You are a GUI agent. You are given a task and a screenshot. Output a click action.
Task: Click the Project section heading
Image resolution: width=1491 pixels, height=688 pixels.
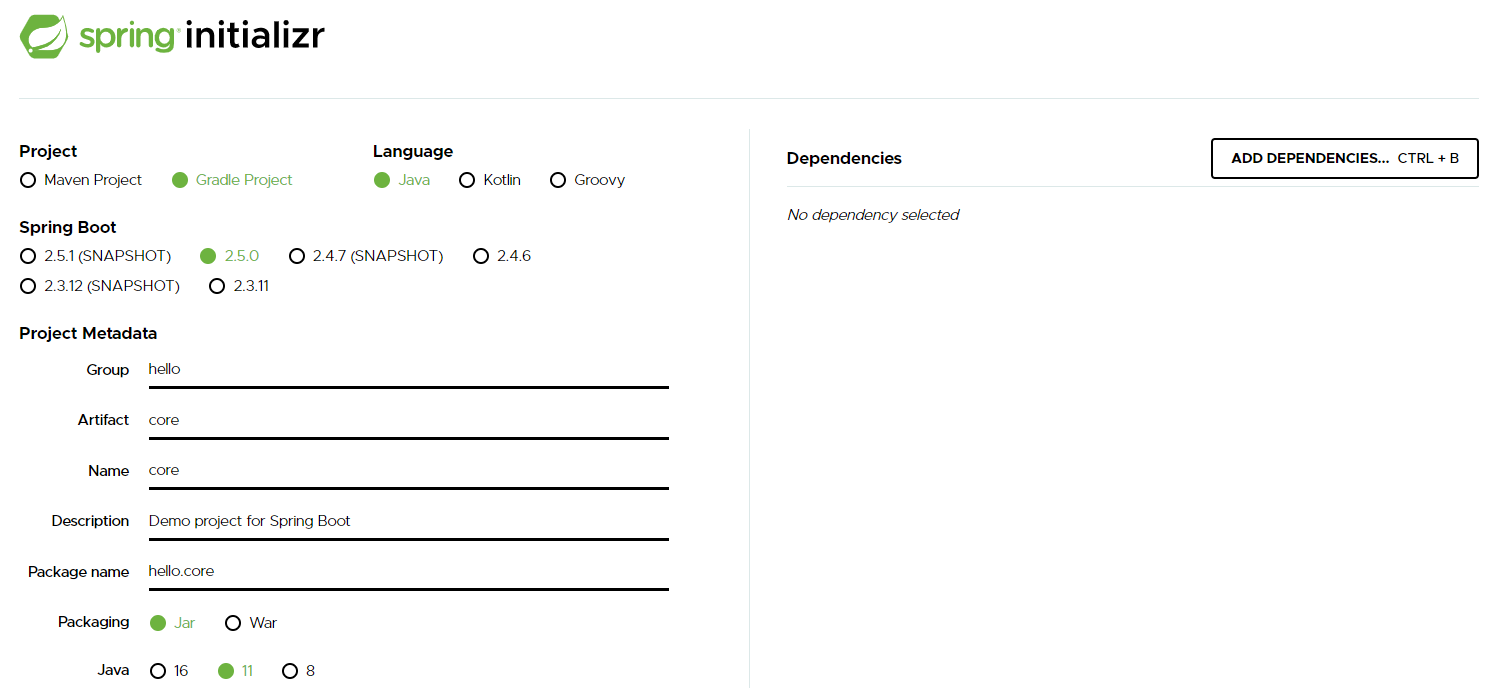point(48,151)
